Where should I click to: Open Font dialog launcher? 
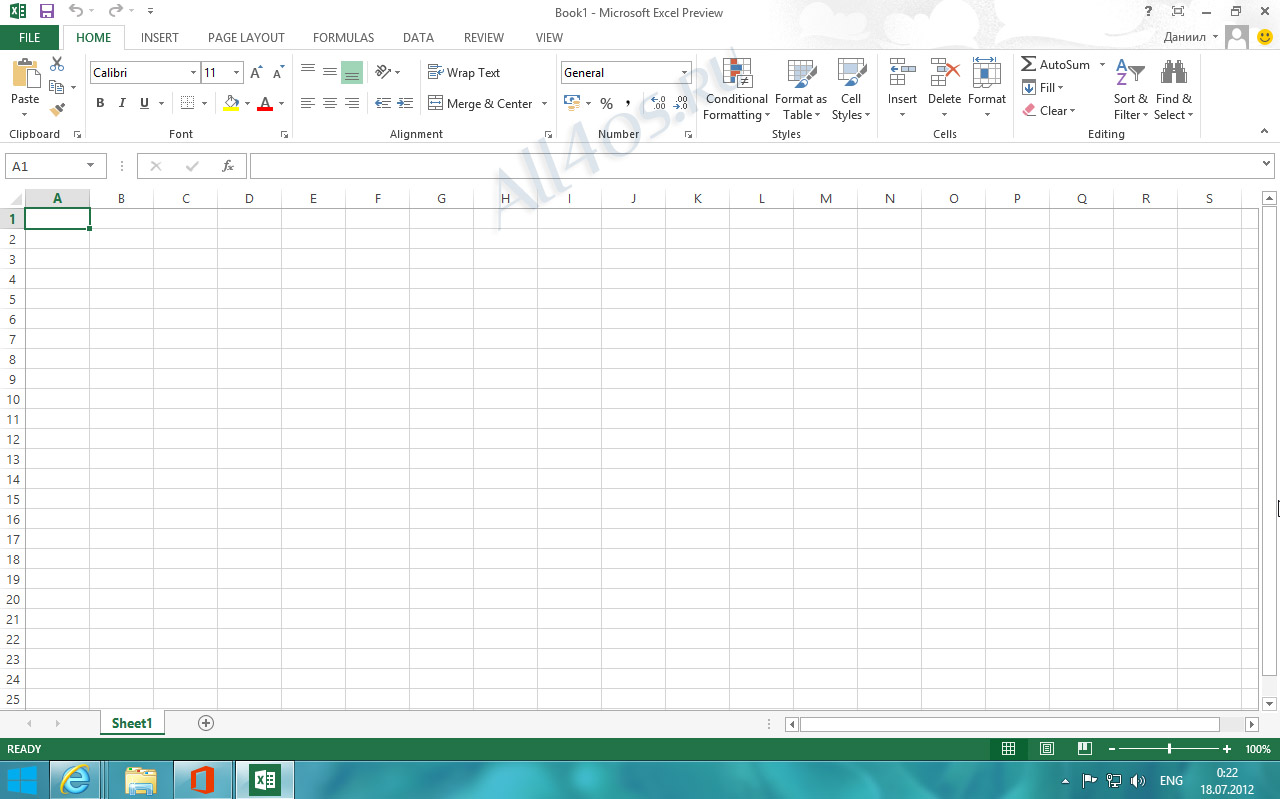pos(284,134)
